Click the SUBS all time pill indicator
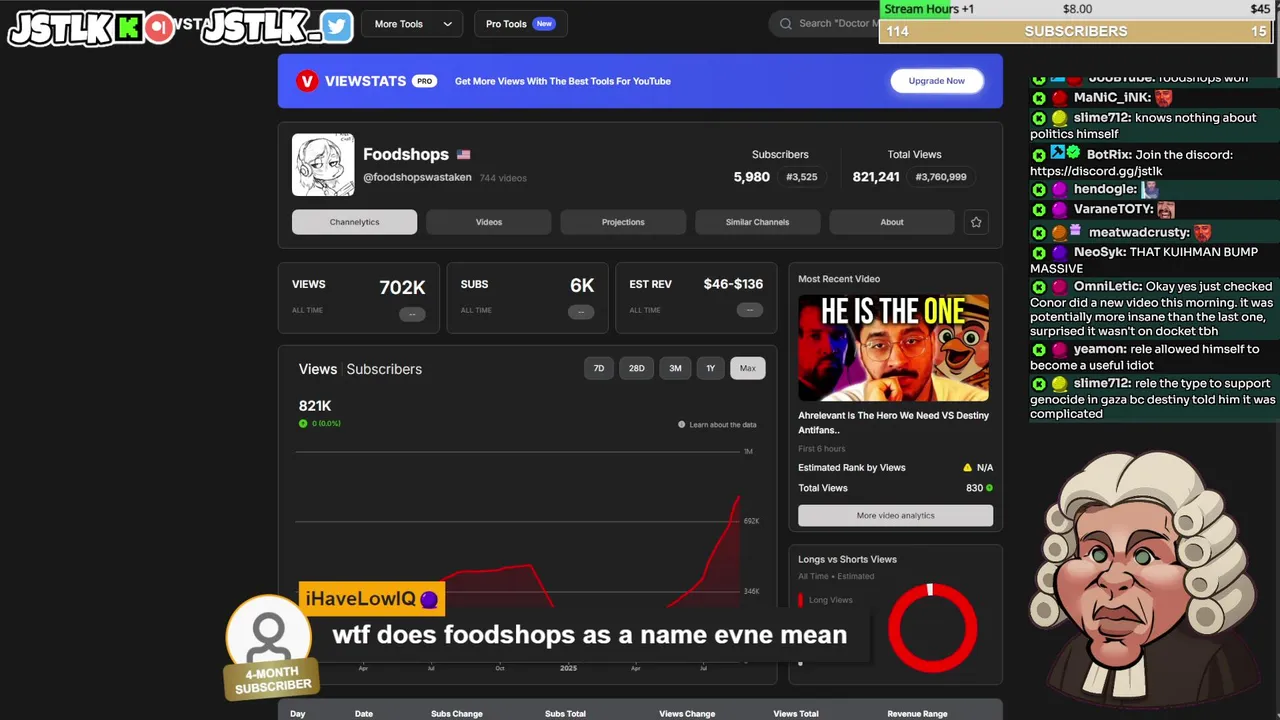Screen dimensions: 1280x720 (581, 311)
